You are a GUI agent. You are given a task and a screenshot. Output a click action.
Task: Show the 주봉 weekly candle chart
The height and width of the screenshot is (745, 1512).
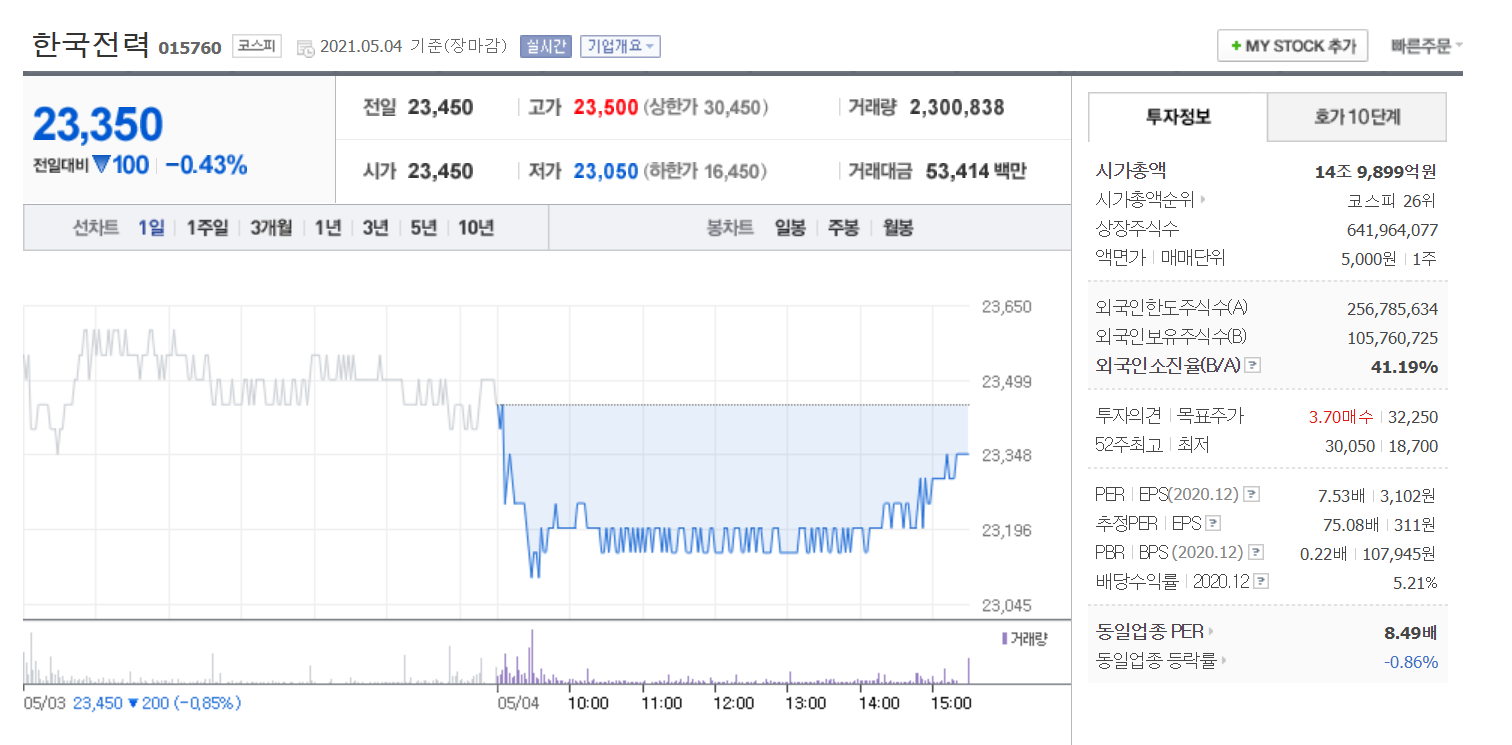[x=843, y=228]
